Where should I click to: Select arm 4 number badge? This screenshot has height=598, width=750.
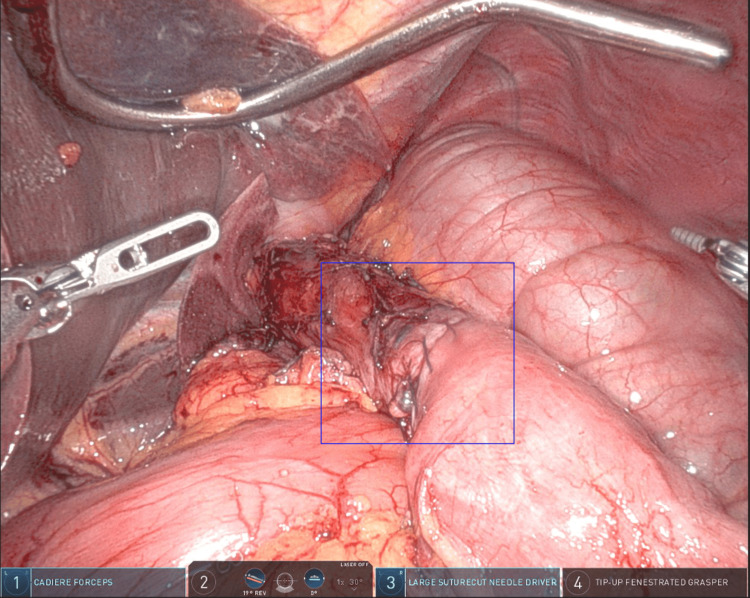click(578, 583)
